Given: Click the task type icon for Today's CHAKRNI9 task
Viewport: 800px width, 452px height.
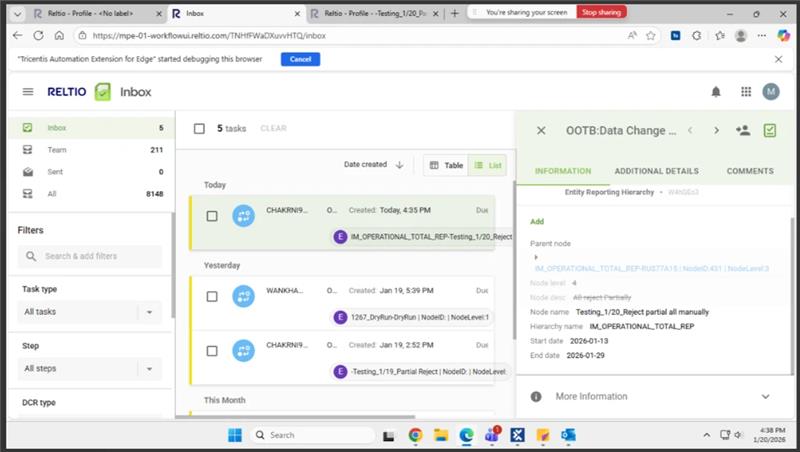Looking at the screenshot, I should pyautogui.click(x=243, y=216).
